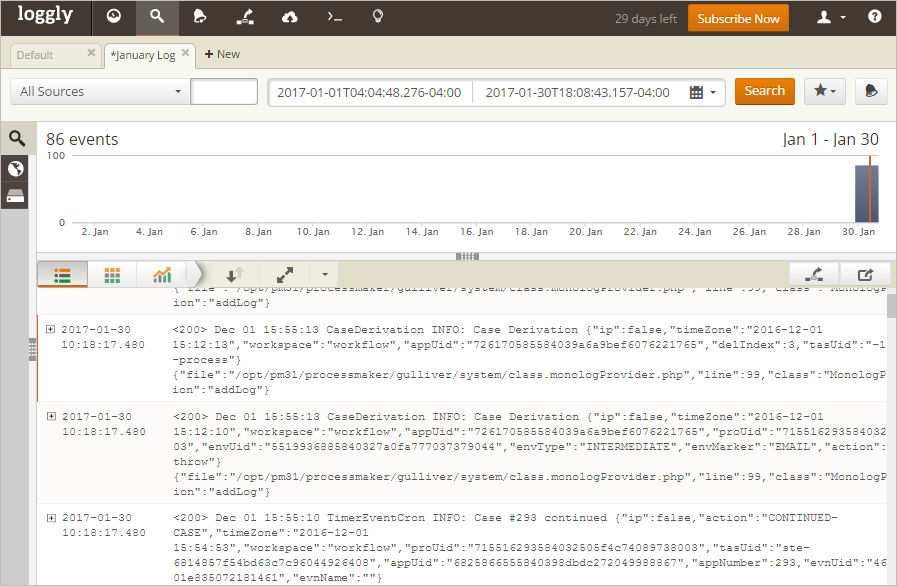Click the lightbulb icon in top navbar
897x586 pixels.
coord(378,18)
